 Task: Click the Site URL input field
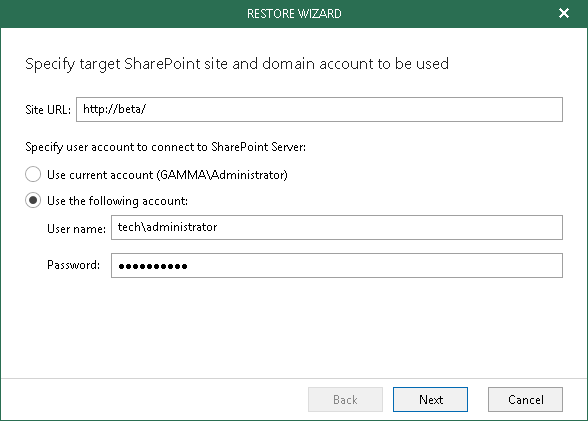[x=319, y=109]
